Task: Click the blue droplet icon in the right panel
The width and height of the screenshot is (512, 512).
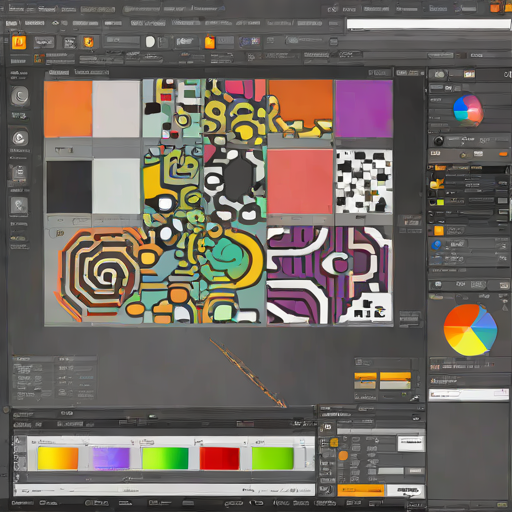Action: tap(436, 245)
